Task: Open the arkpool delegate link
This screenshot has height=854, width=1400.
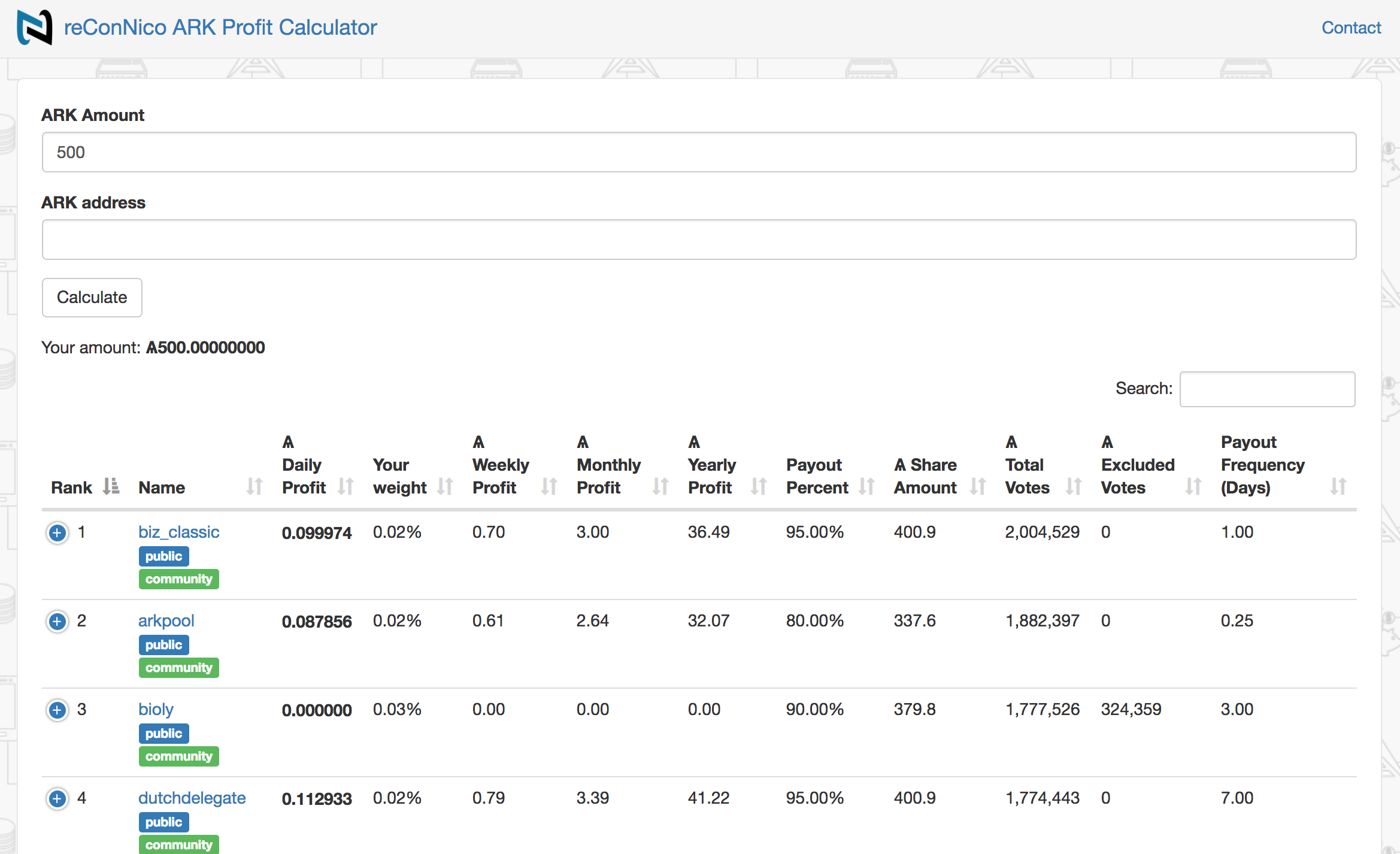Action: tap(166, 620)
